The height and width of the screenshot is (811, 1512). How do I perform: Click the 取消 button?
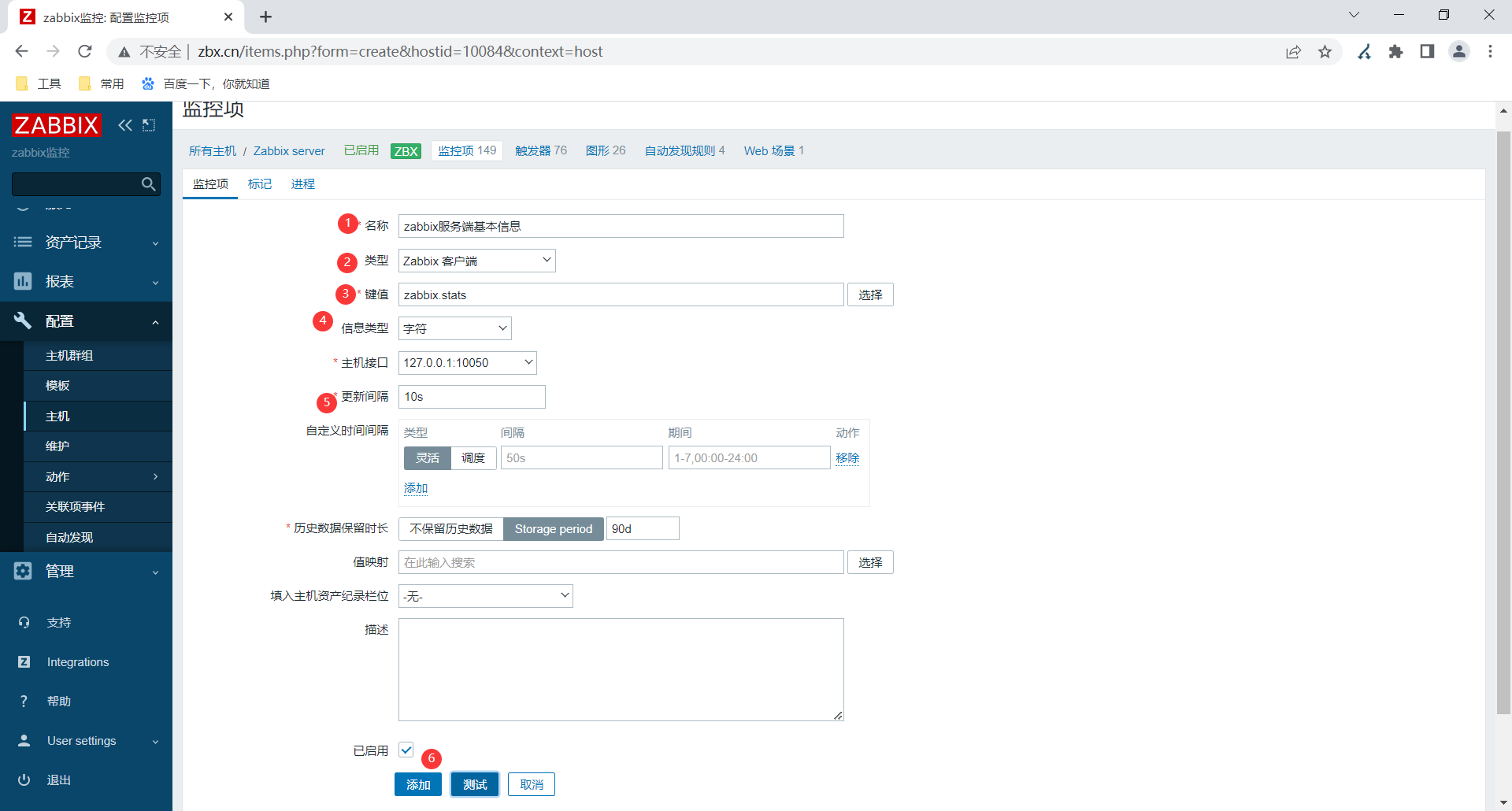532,784
